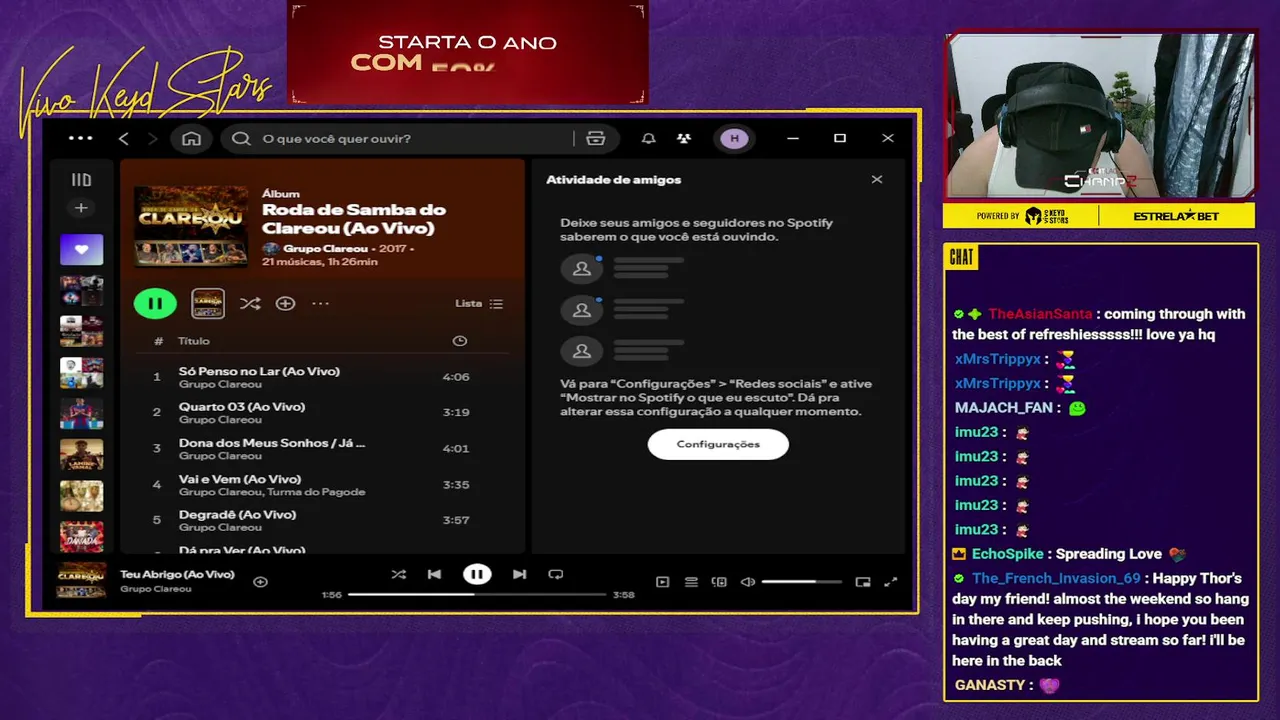This screenshot has width=1280, height=720.
Task: Pause the album with the green button
Action: pos(155,303)
